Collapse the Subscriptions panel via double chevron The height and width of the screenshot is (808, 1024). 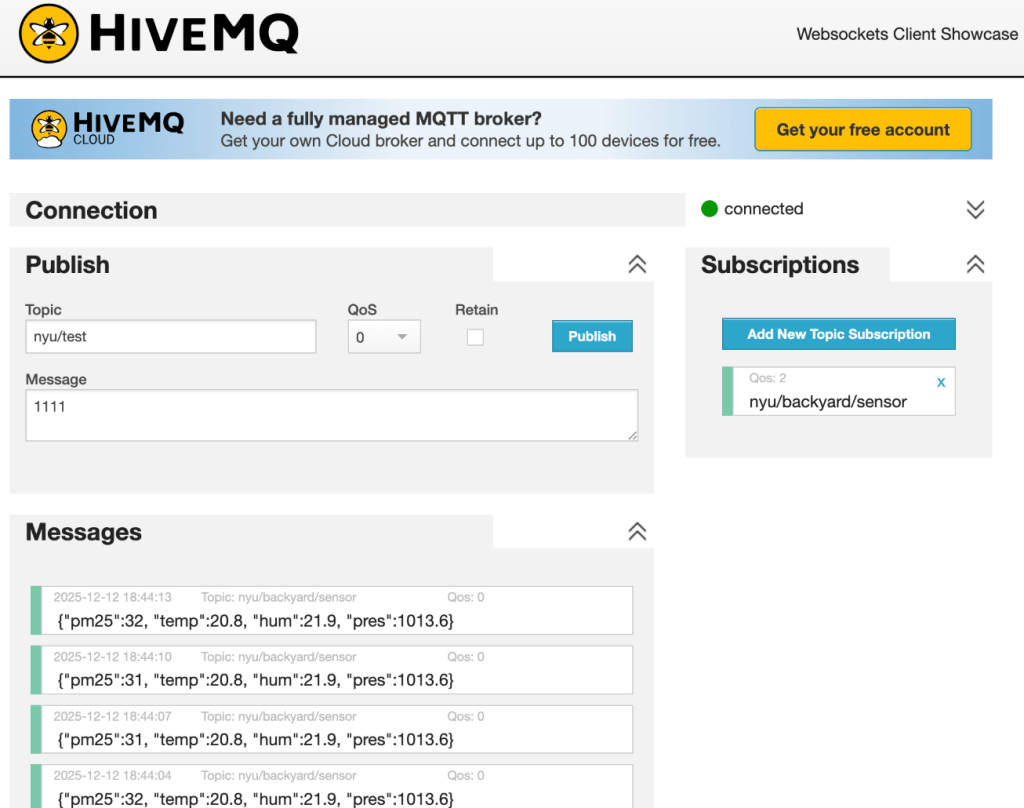click(975, 264)
